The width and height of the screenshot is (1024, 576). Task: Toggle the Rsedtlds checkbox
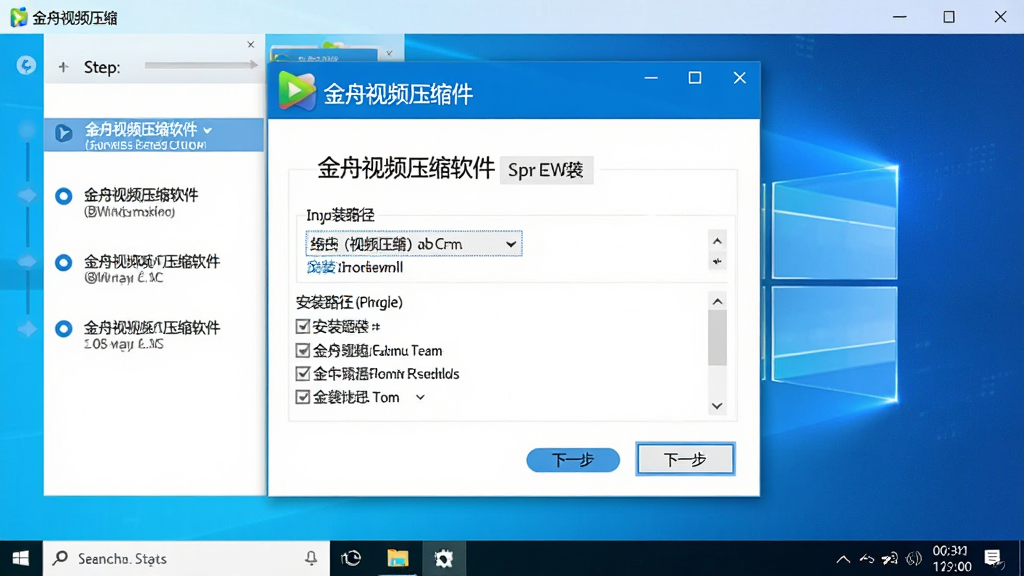(x=302, y=374)
